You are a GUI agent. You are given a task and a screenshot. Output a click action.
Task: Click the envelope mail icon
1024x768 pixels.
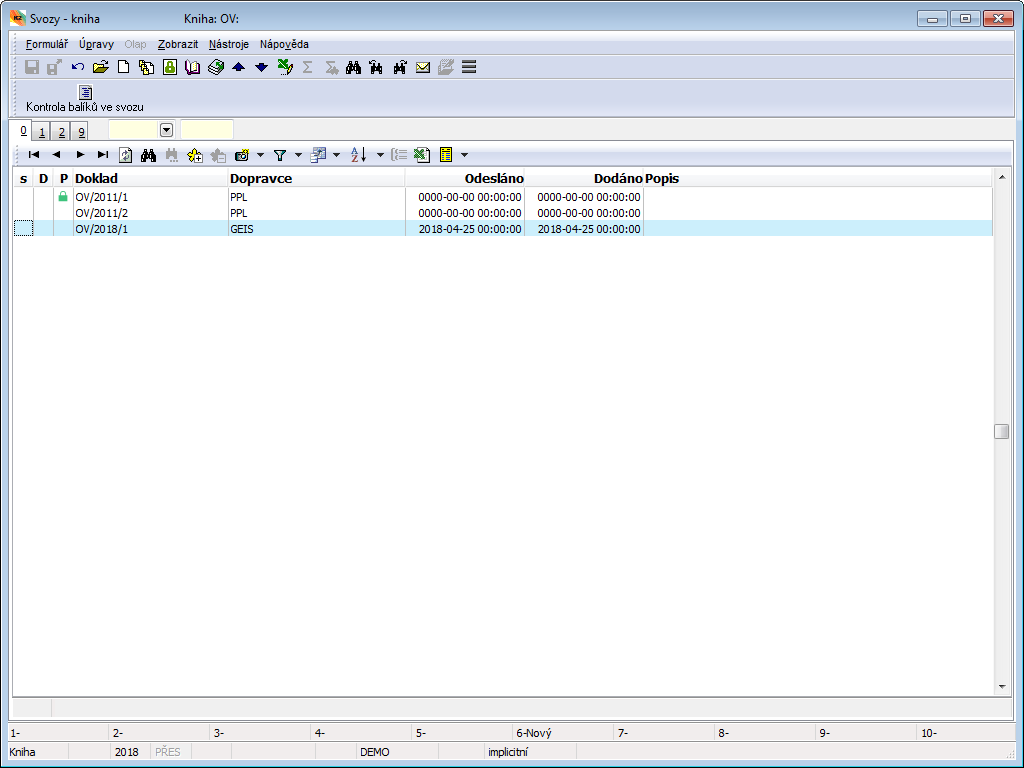tap(423, 67)
